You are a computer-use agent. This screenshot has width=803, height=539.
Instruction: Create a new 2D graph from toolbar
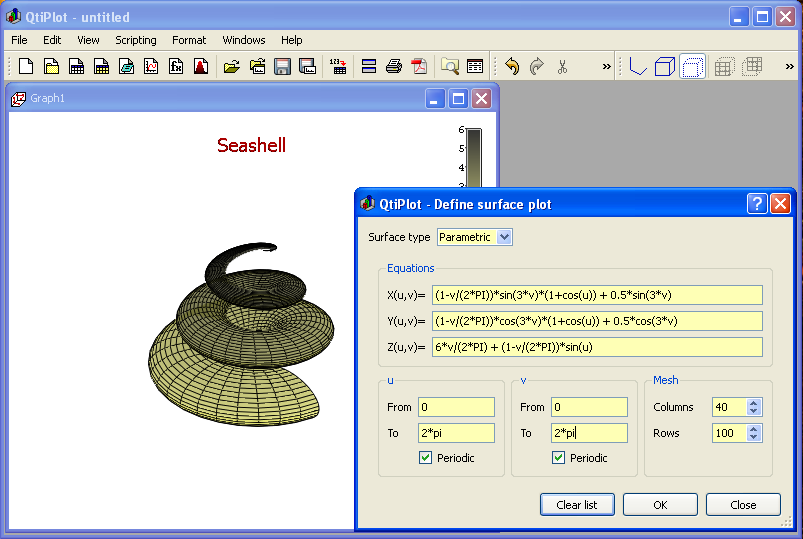[x=151, y=67]
